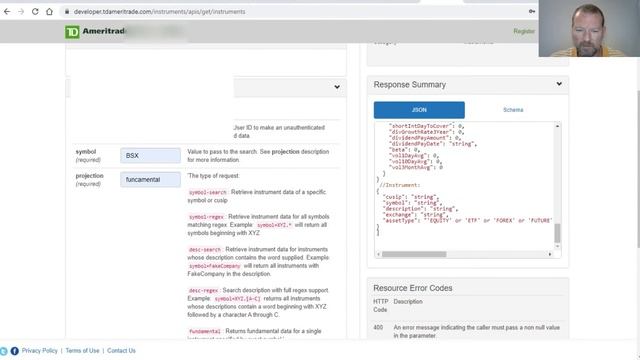Go to browser home icon
This screenshot has height=360, width=640.
click(x=49, y=11)
